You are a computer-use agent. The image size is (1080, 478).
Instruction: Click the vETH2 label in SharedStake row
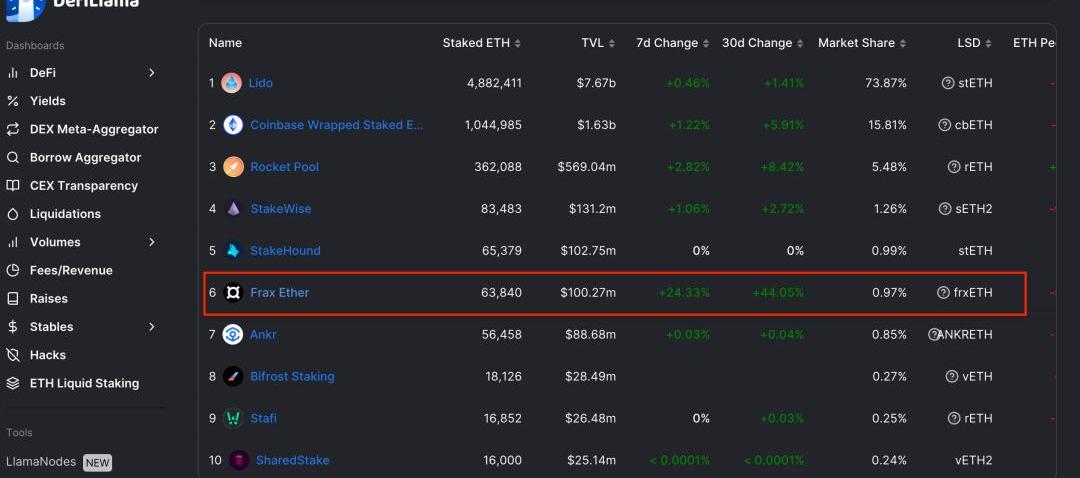(974, 460)
